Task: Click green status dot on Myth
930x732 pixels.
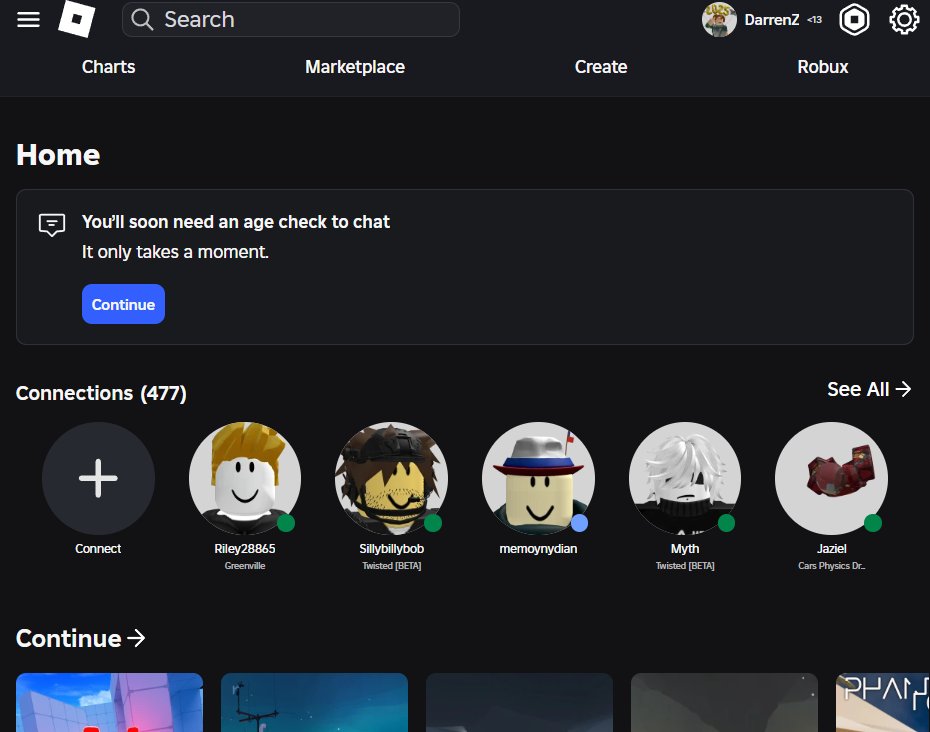Action: [x=727, y=523]
